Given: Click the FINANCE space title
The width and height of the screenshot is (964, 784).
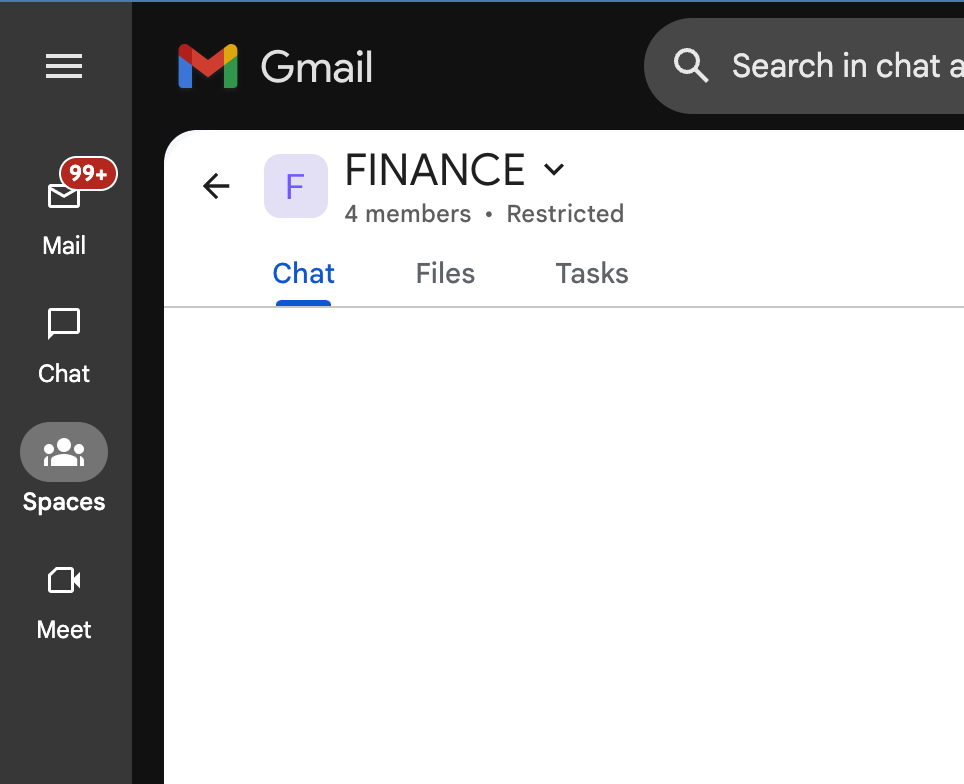Looking at the screenshot, I should coord(435,171).
